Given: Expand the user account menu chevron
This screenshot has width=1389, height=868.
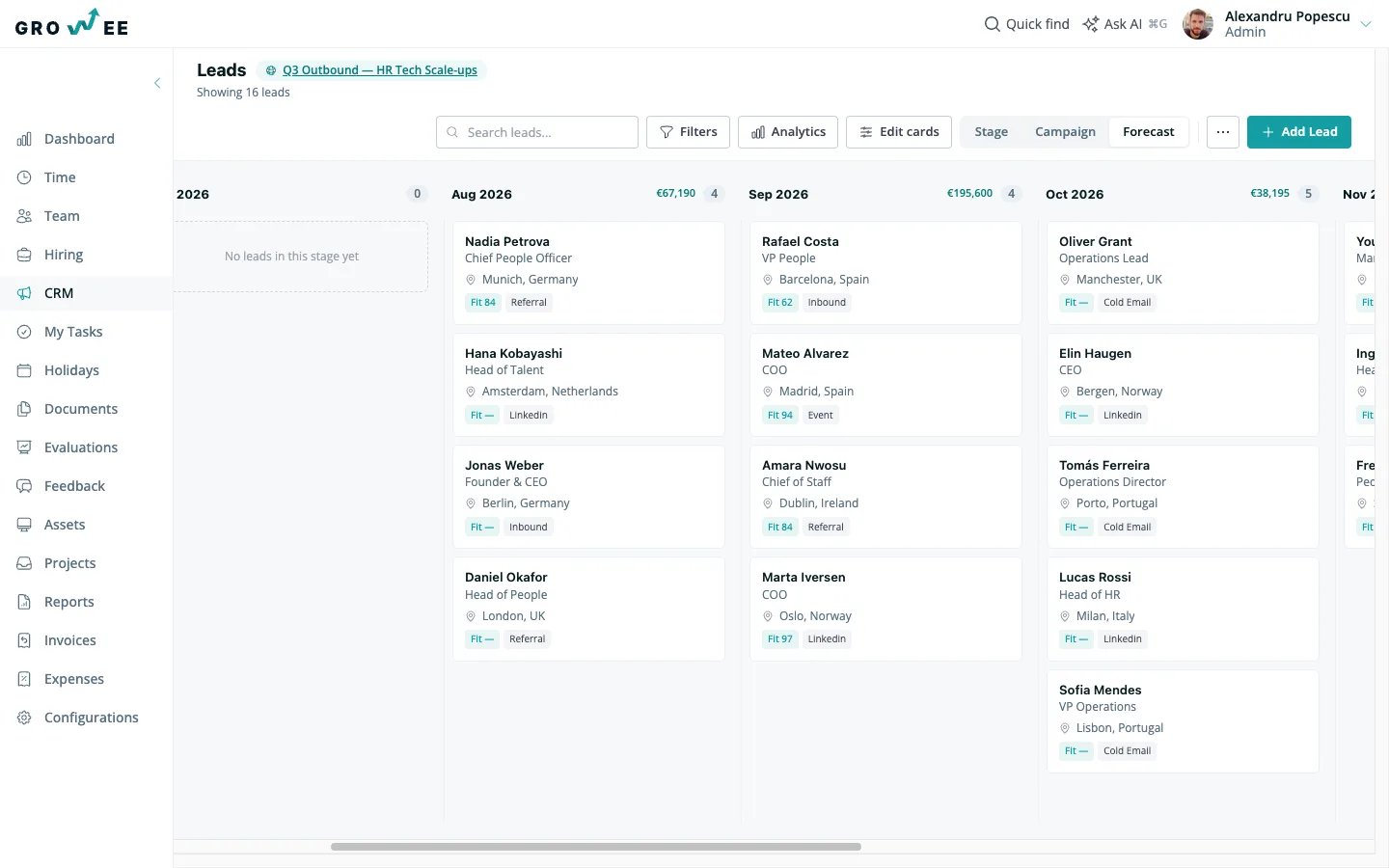Looking at the screenshot, I should tap(1366, 24).
